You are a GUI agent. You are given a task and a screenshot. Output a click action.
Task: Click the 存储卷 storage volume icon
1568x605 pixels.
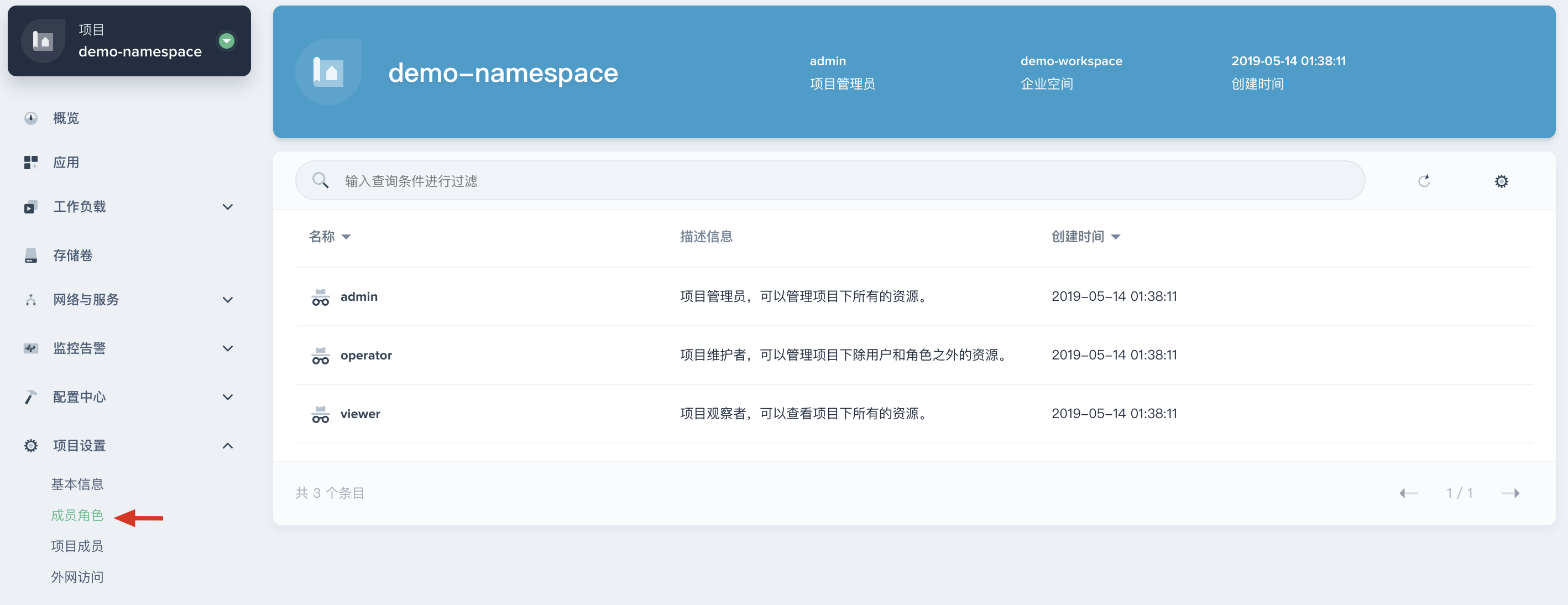[x=30, y=255]
